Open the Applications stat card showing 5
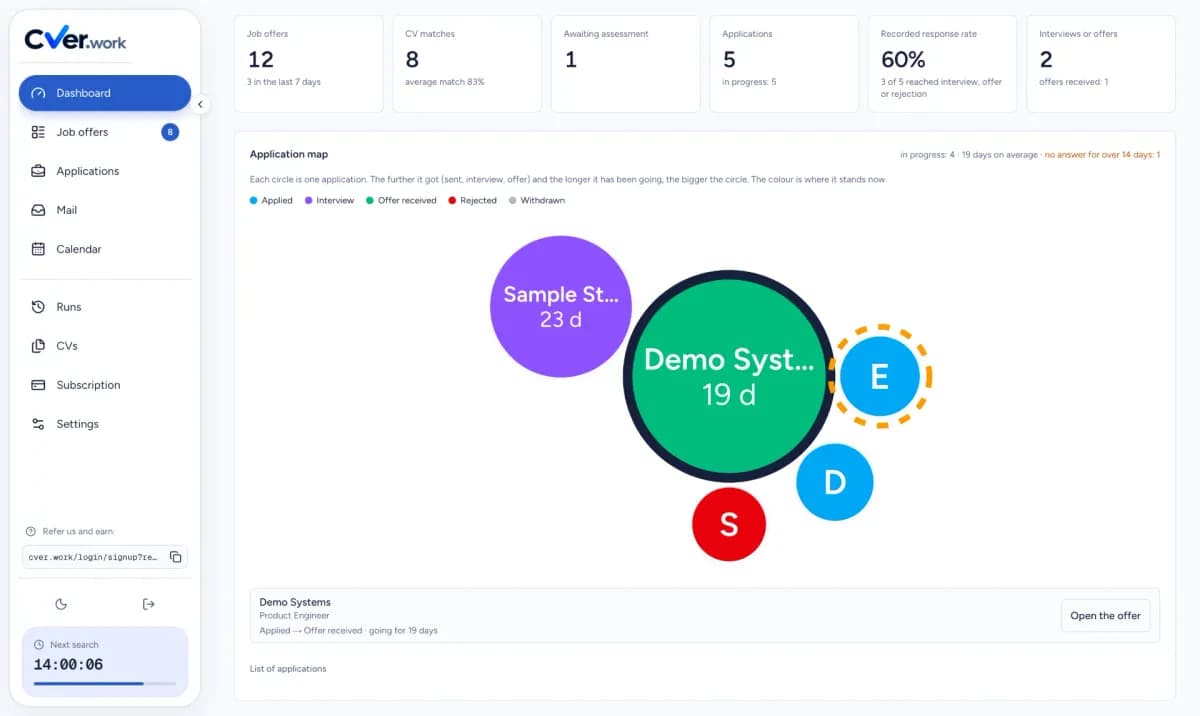This screenshot has width=1200, height=716. pyautogui.click(x=783, y=64)
